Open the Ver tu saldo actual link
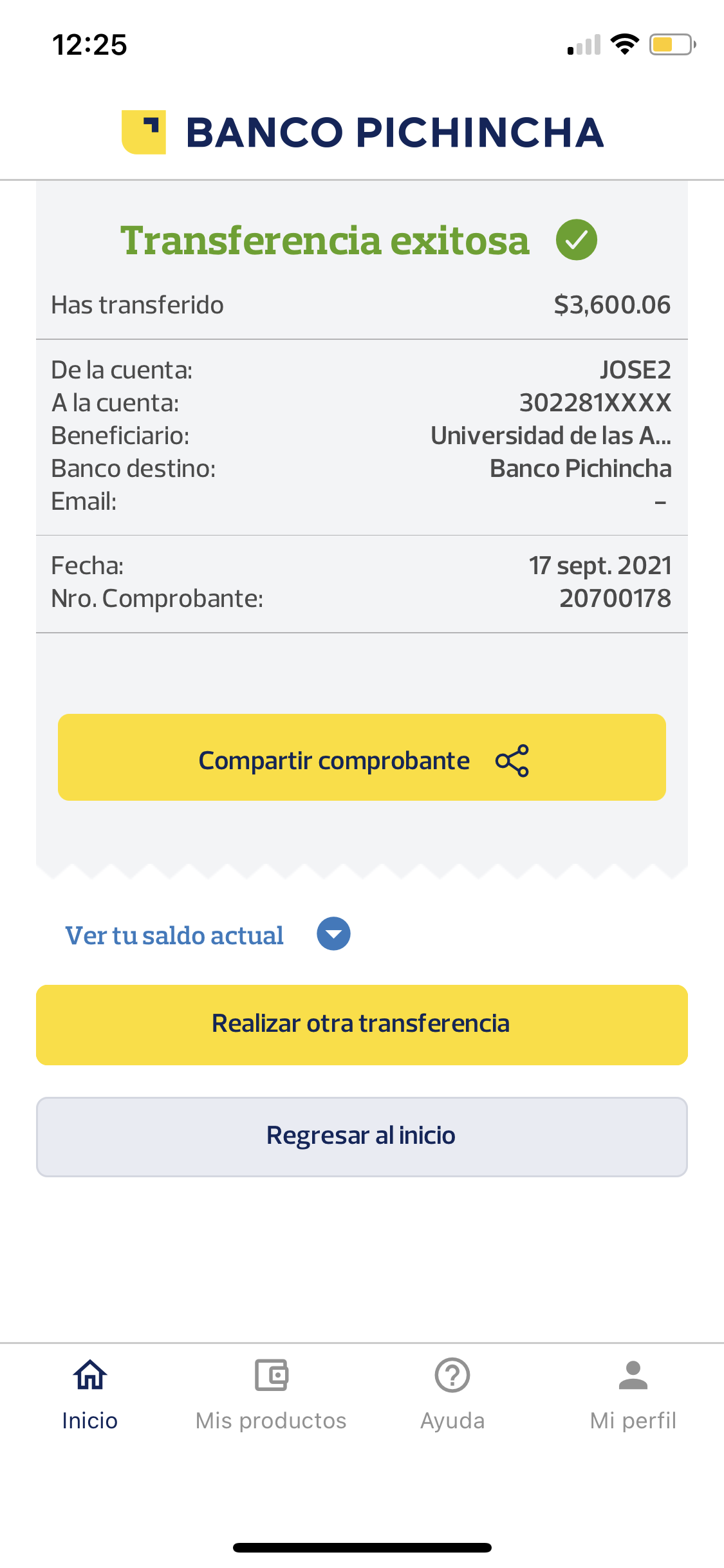Viewport: 724px width, 1568px height. (174, 935)
